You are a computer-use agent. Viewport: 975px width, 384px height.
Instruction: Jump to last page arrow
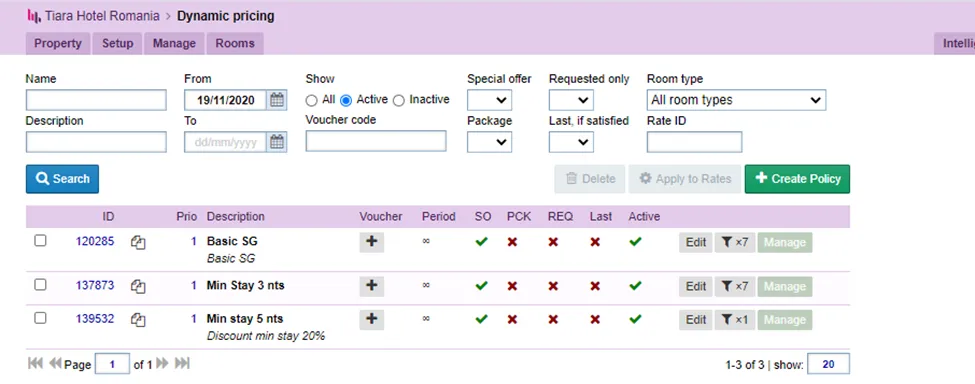182,363
